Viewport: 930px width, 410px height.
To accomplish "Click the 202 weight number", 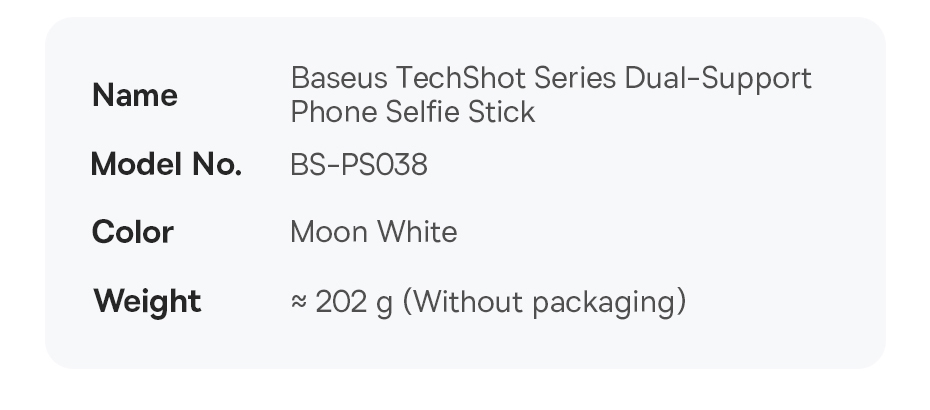I will pos(342,301).
